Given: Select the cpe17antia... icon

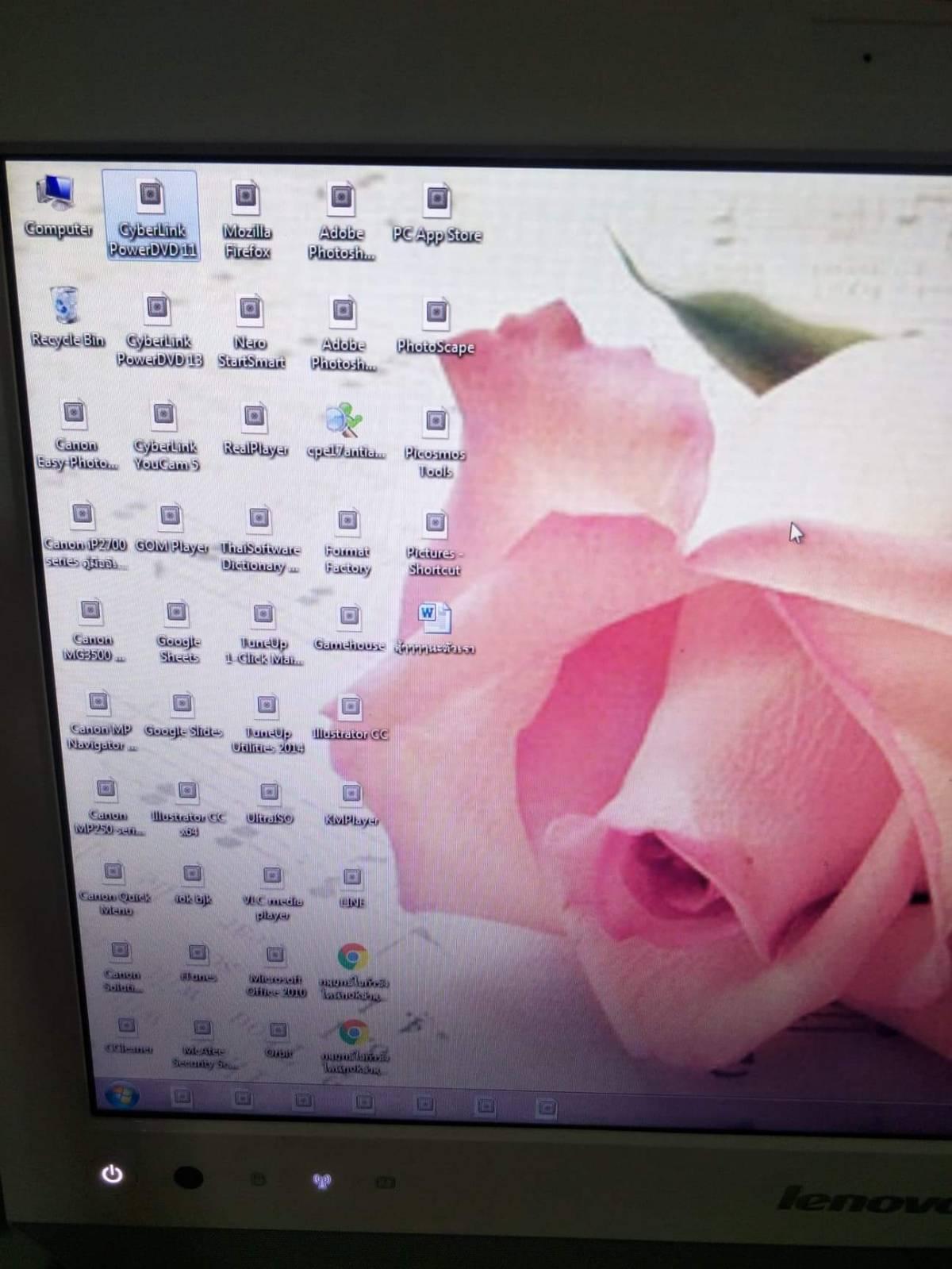Looking at the screenshot, I should click(x=345, y=432).
